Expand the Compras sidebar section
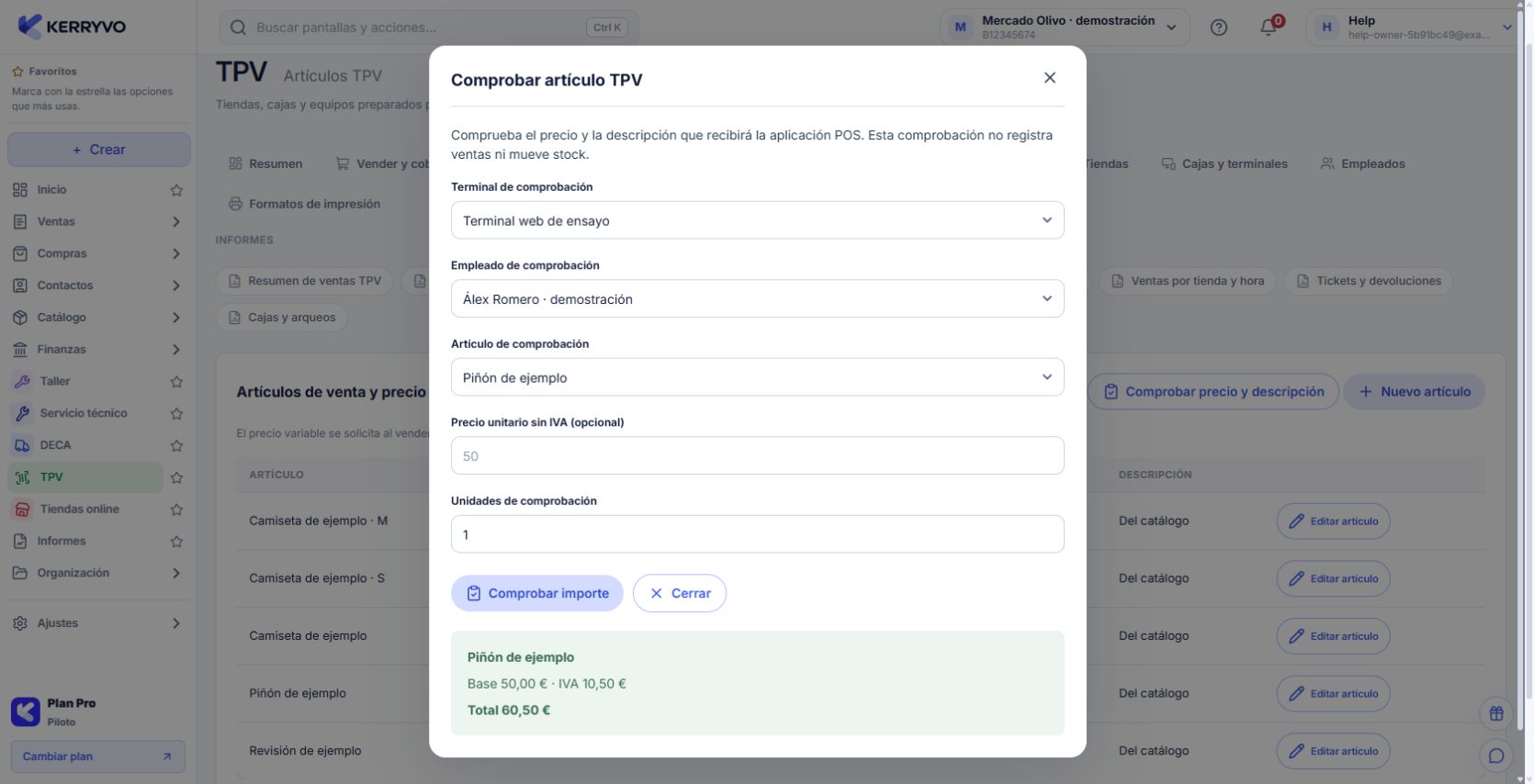Image resolution: width=1534 pixels, height=784 pixels. (x=176, y=254)
